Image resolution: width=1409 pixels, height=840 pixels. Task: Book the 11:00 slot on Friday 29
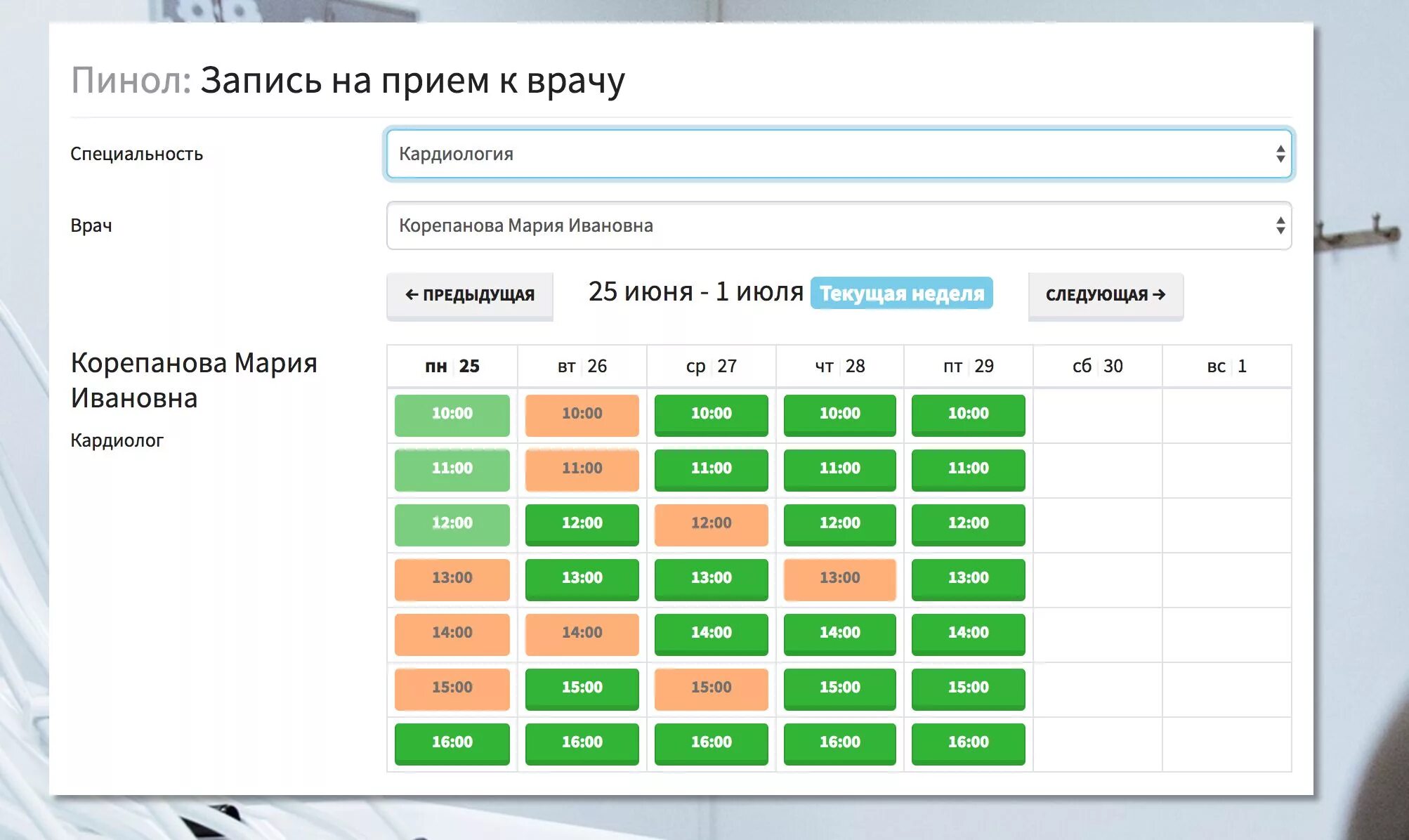point(969,470)
